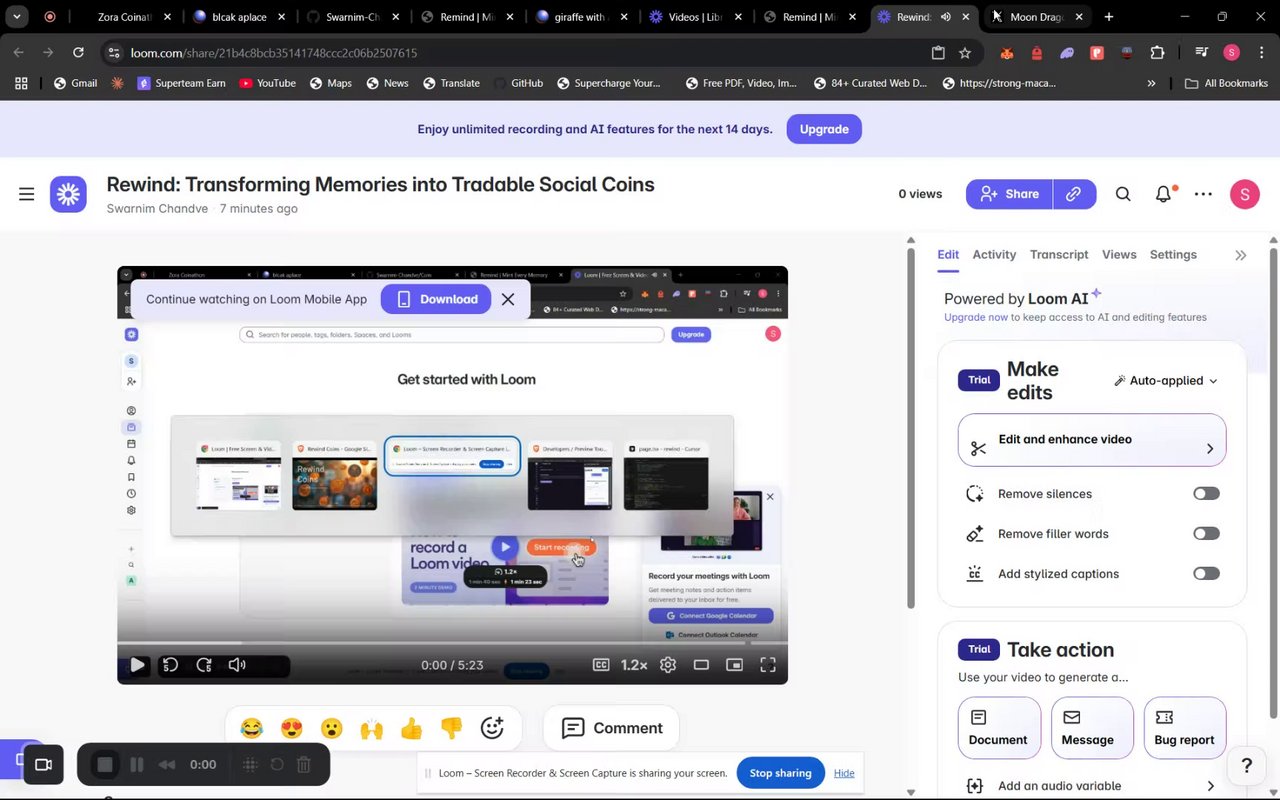
Task: Reload the browser page
Action: click(x=78, y=53)
